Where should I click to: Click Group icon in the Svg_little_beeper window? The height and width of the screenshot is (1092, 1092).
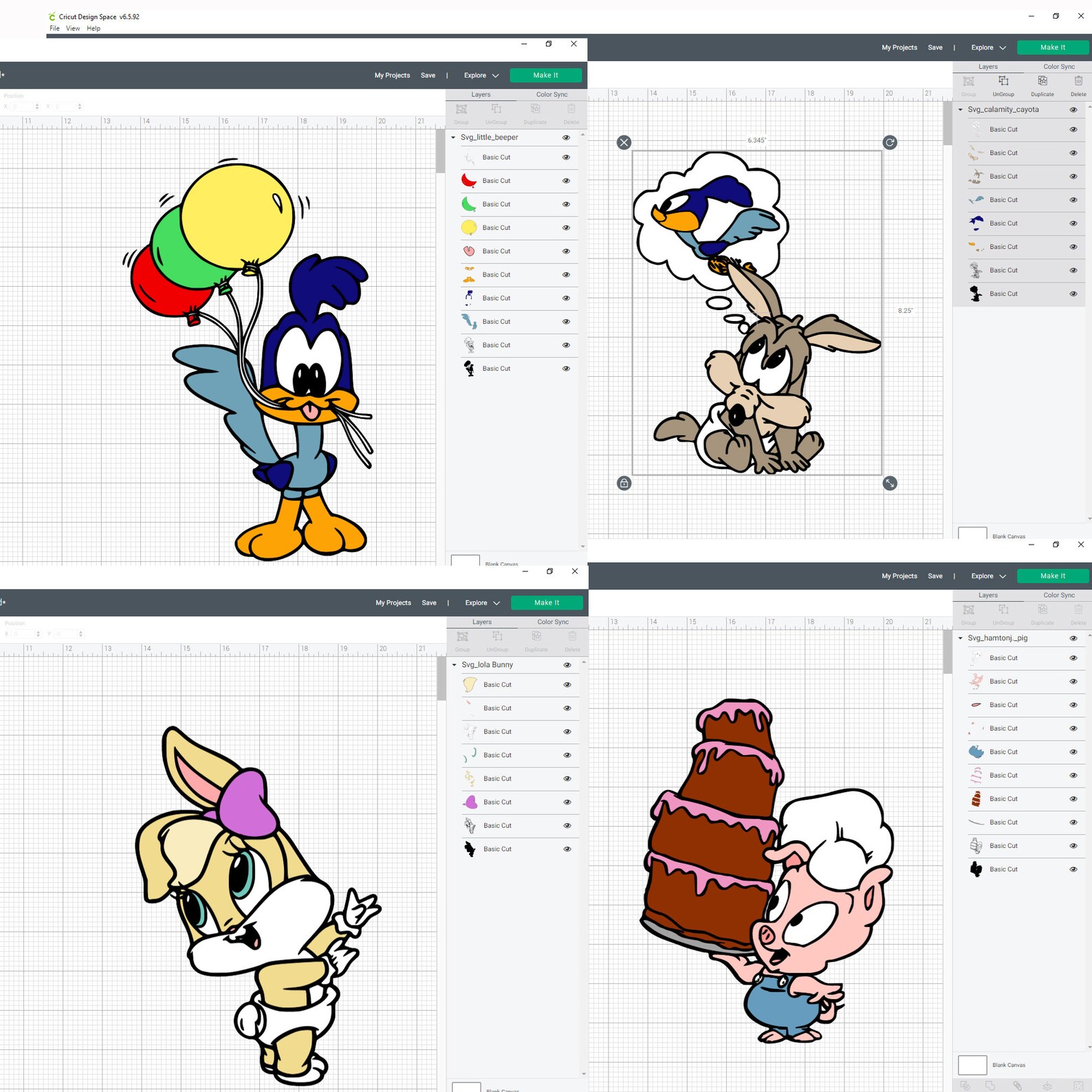point(461,109)
